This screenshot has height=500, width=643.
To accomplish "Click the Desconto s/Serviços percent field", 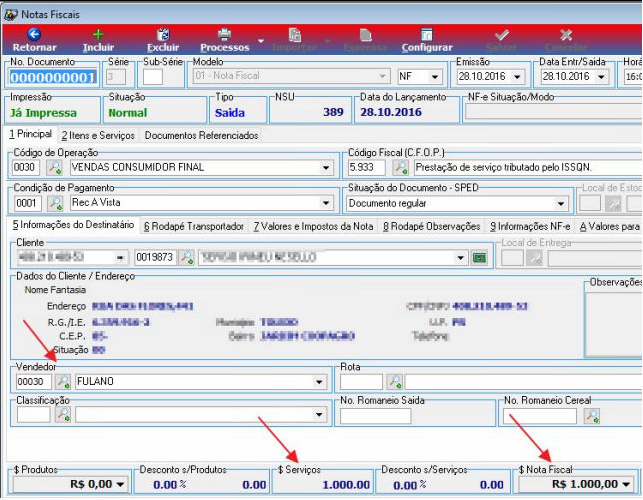I will pos(409,485).
